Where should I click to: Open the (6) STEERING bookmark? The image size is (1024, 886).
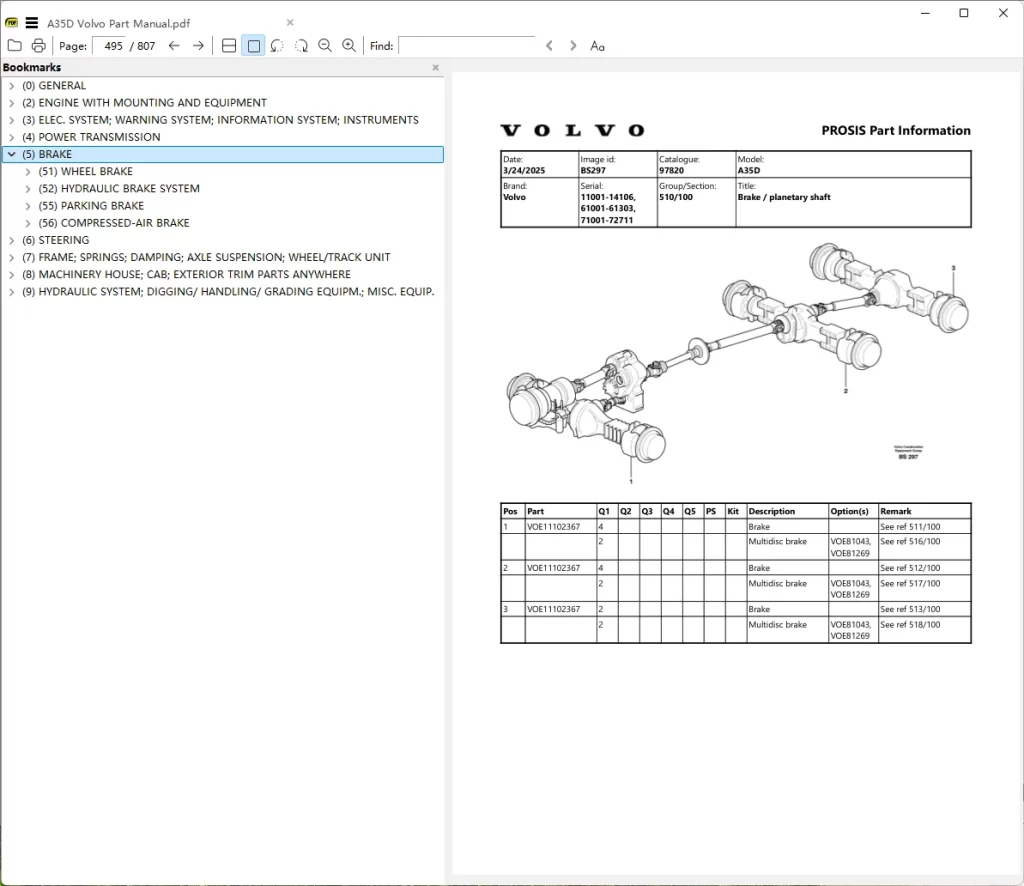point(56,240)
